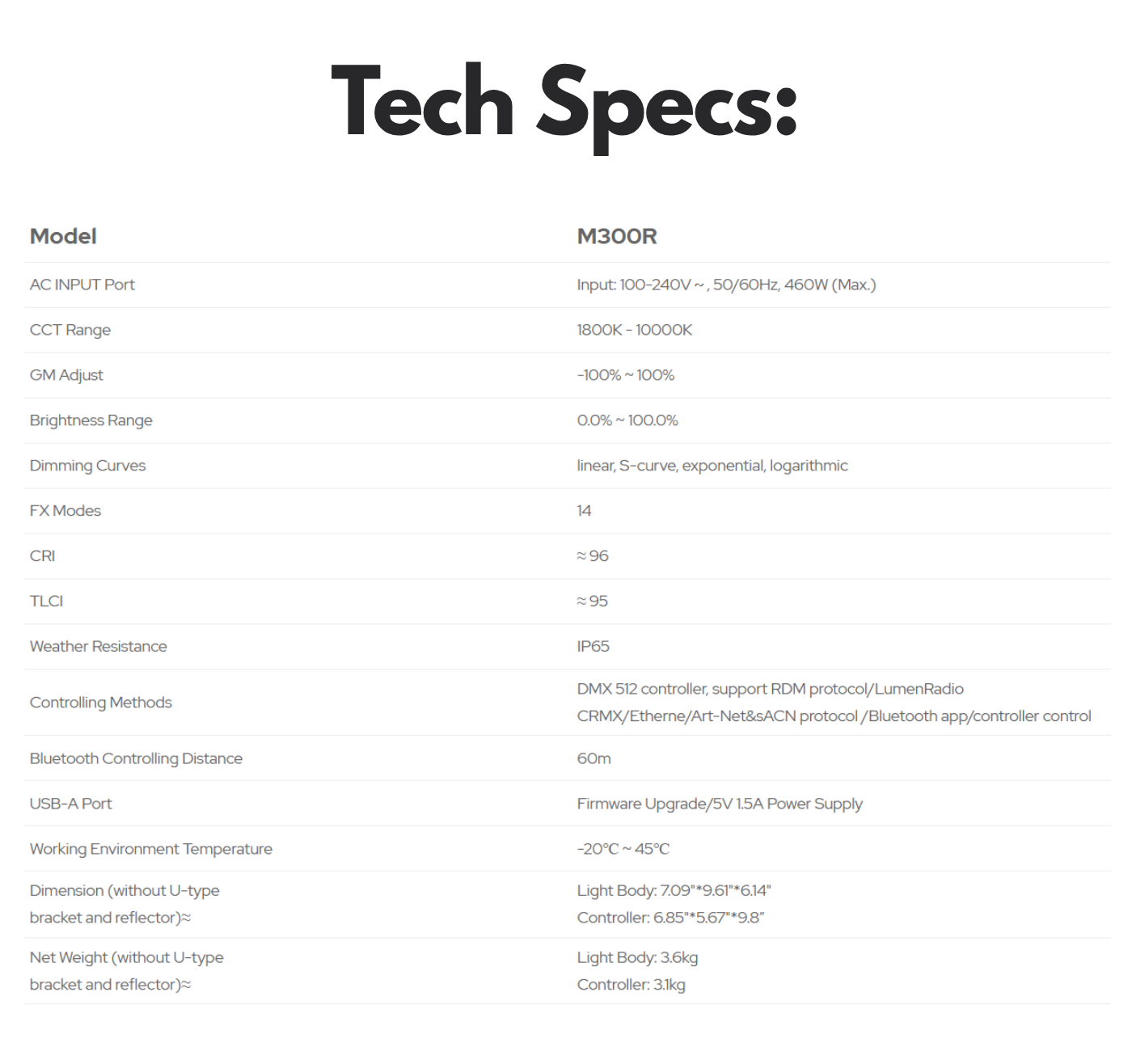Click the "Model" column header
1132x1064 pixels.
[63, 236]
